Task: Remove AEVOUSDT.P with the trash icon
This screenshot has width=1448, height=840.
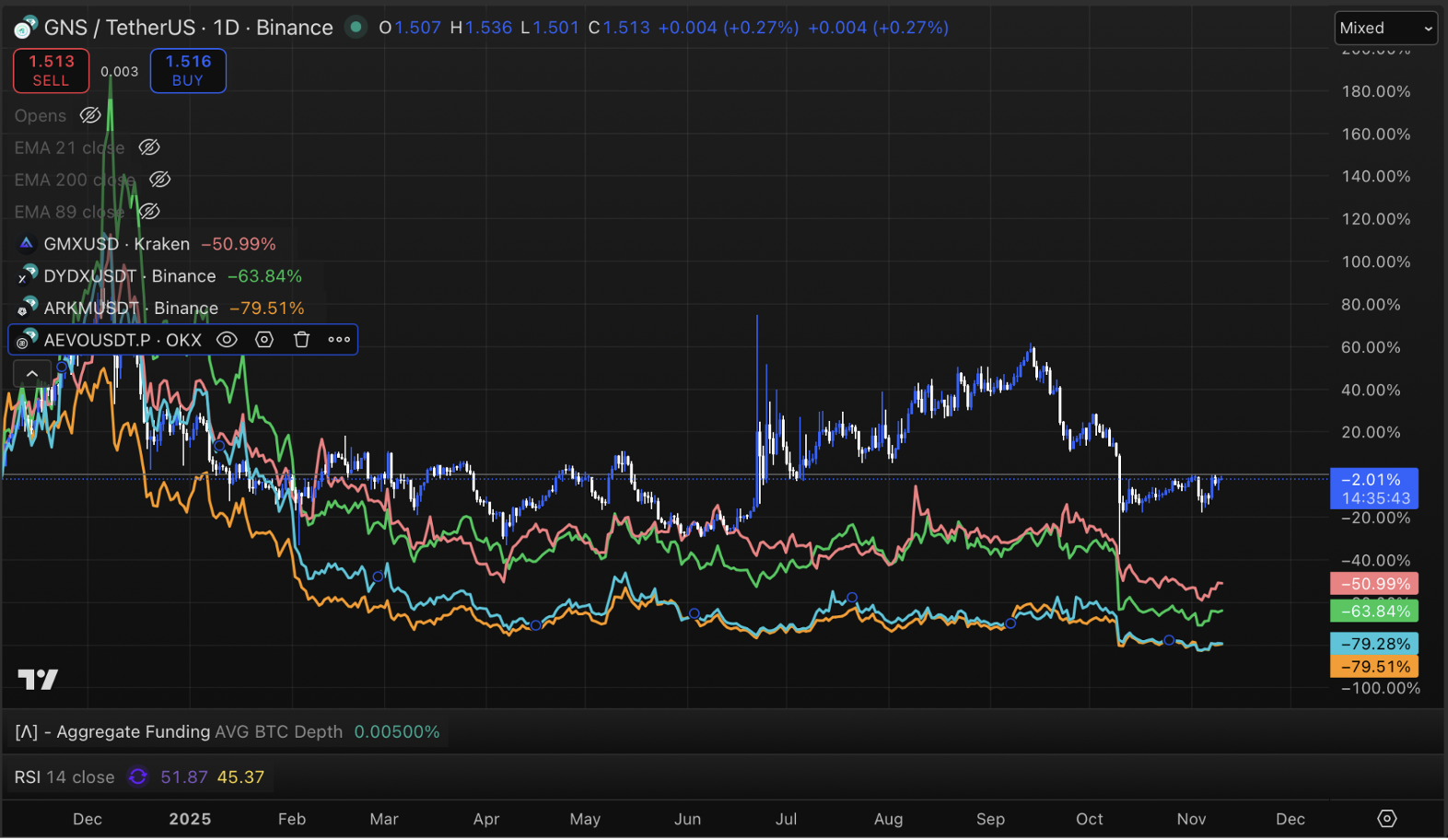Action: coord(301,340)
